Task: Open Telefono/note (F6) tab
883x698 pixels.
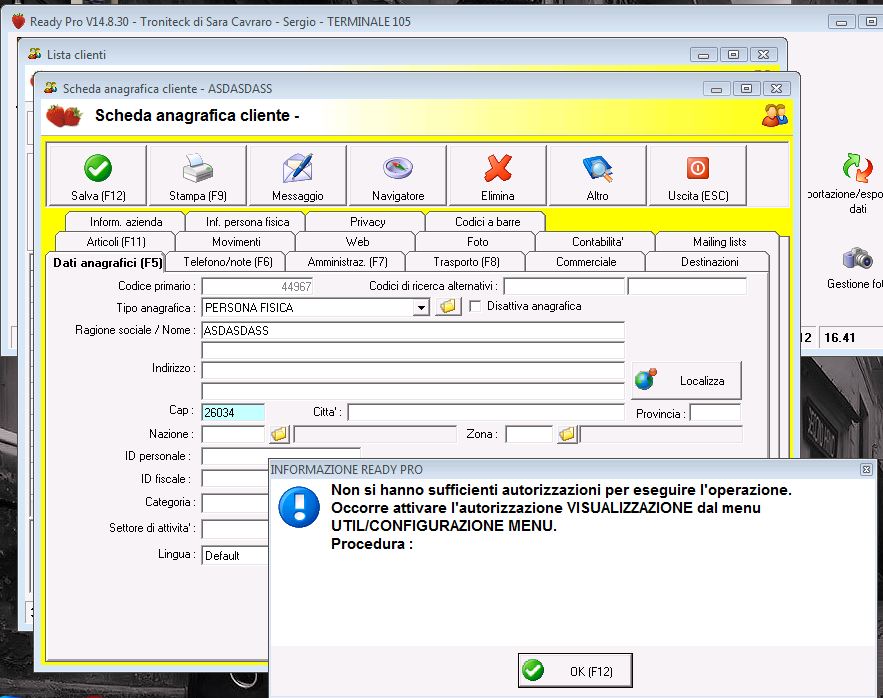Action: point(228,262)
